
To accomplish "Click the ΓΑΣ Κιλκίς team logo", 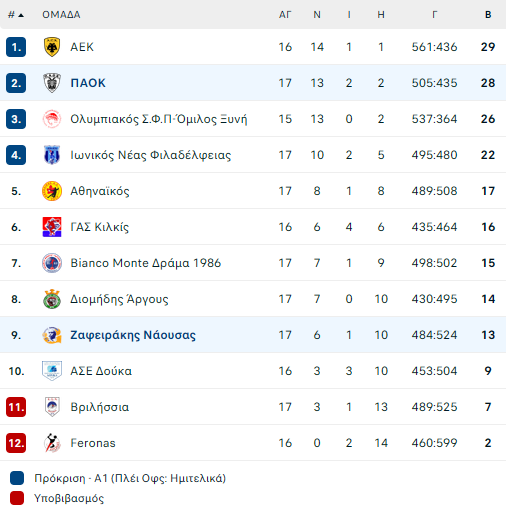I will pos(52,227).
